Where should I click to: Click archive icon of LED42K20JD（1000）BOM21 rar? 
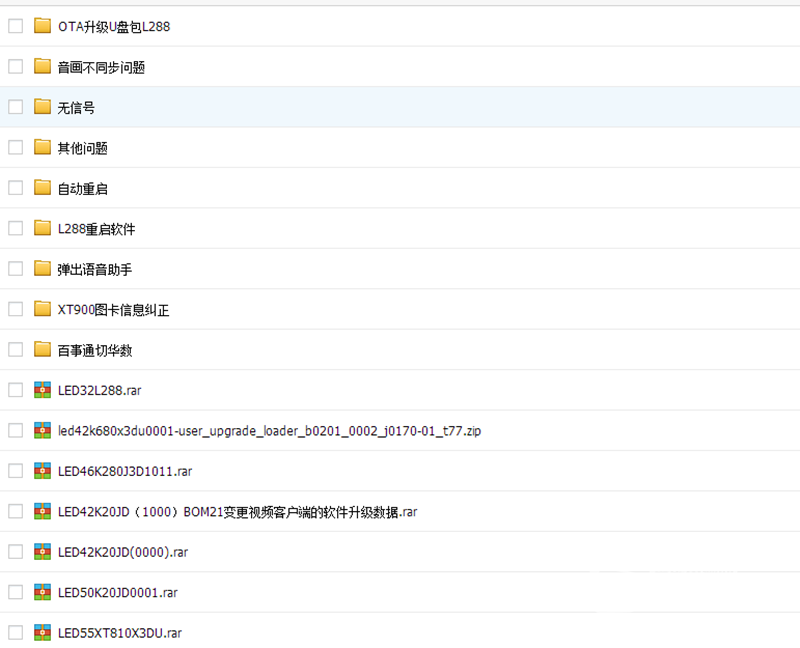42,511
